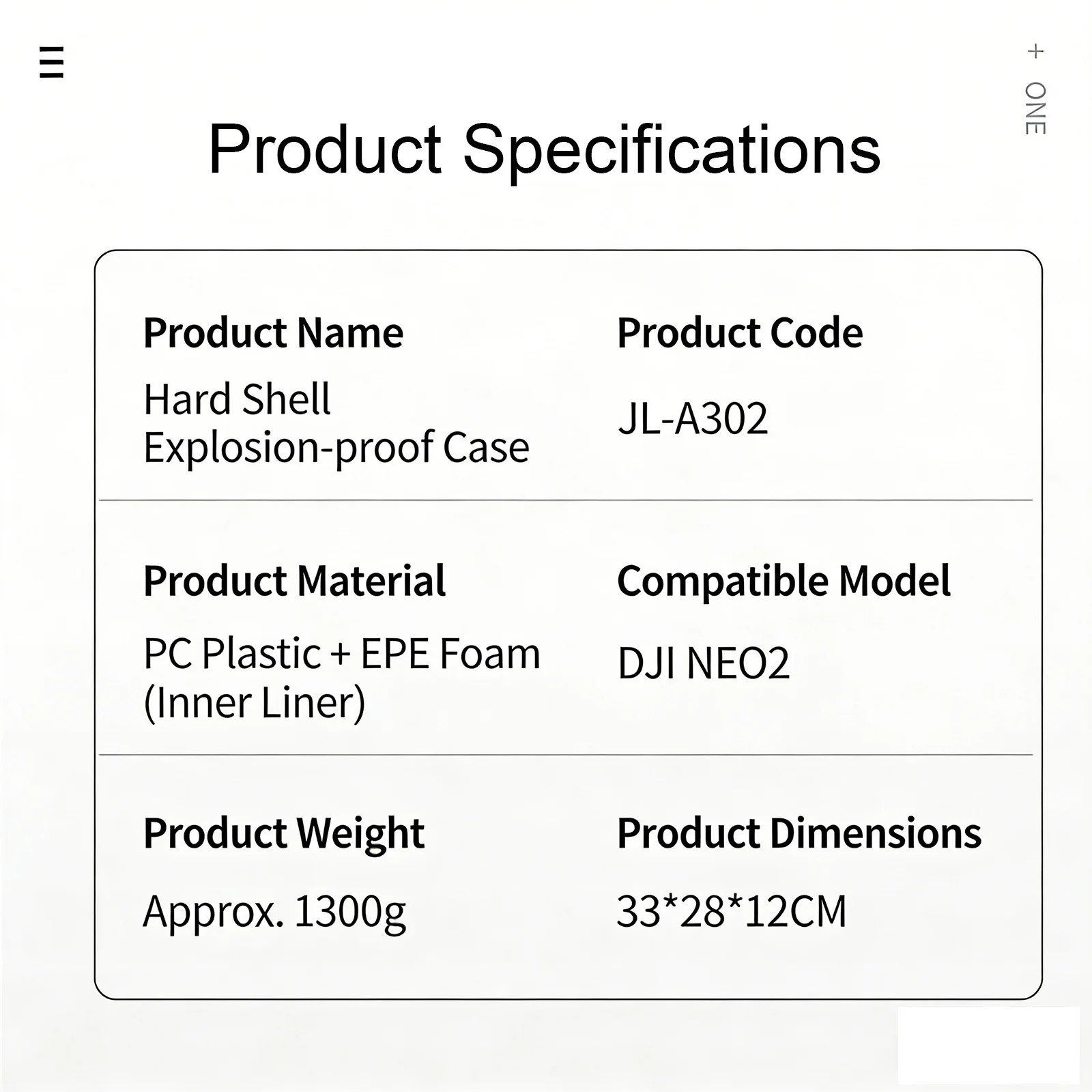Select the Product Material label

pyautogui.click(x=294, y=581)
